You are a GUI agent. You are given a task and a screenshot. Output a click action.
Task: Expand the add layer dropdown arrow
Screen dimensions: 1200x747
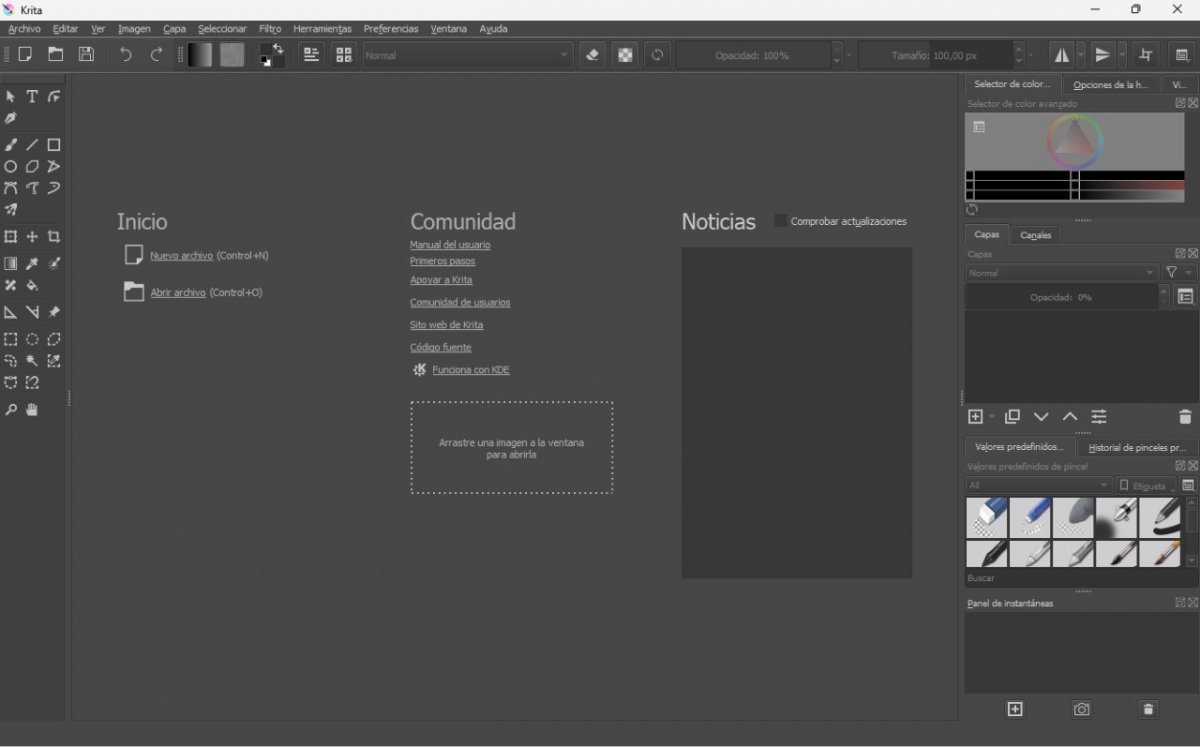pos(992,417)
